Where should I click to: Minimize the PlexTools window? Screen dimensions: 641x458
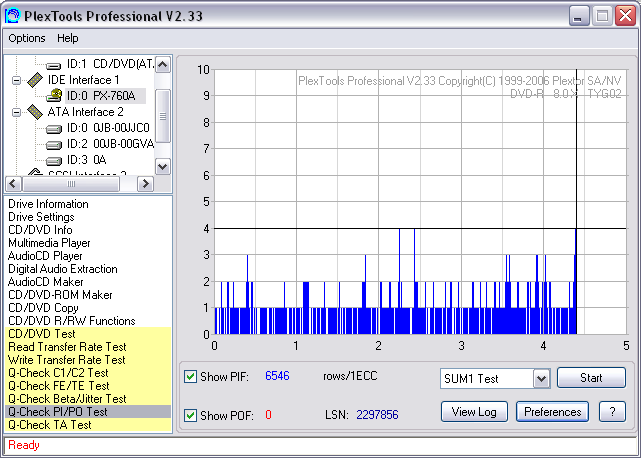point(578,16)
